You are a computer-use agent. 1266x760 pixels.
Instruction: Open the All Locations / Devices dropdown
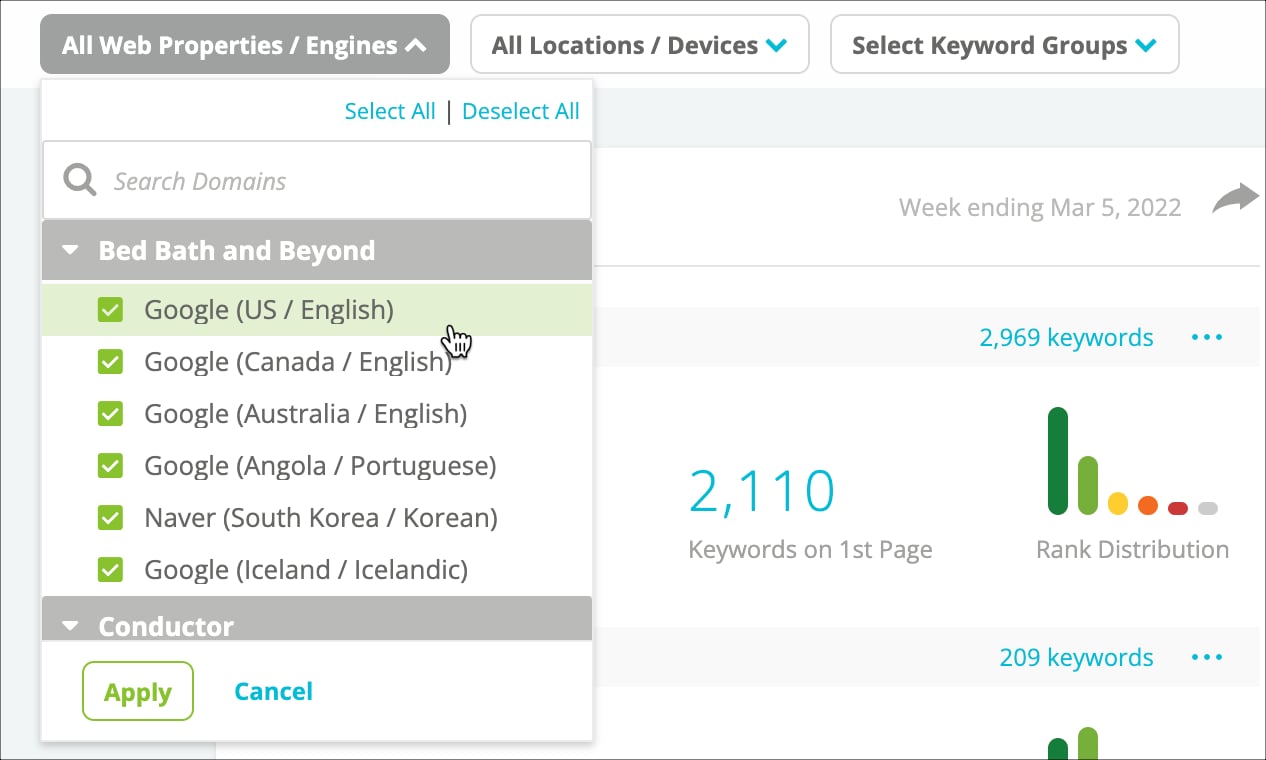pos(640,45)
